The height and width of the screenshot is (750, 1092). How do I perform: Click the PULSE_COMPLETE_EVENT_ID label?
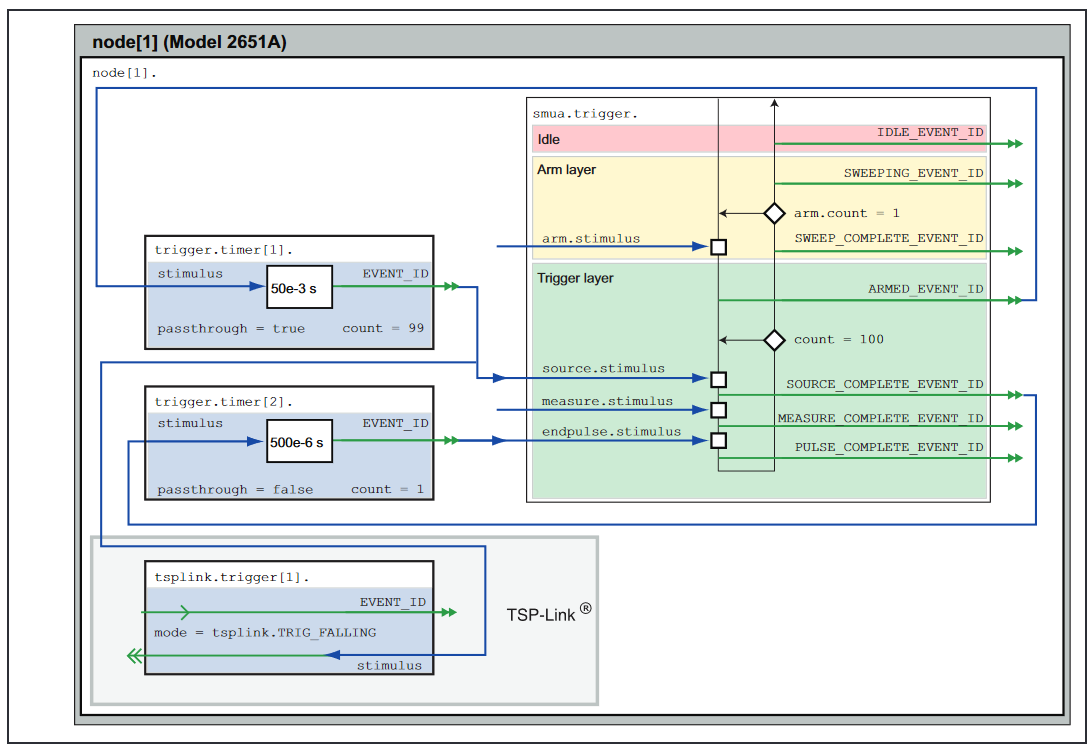(888, 447)
